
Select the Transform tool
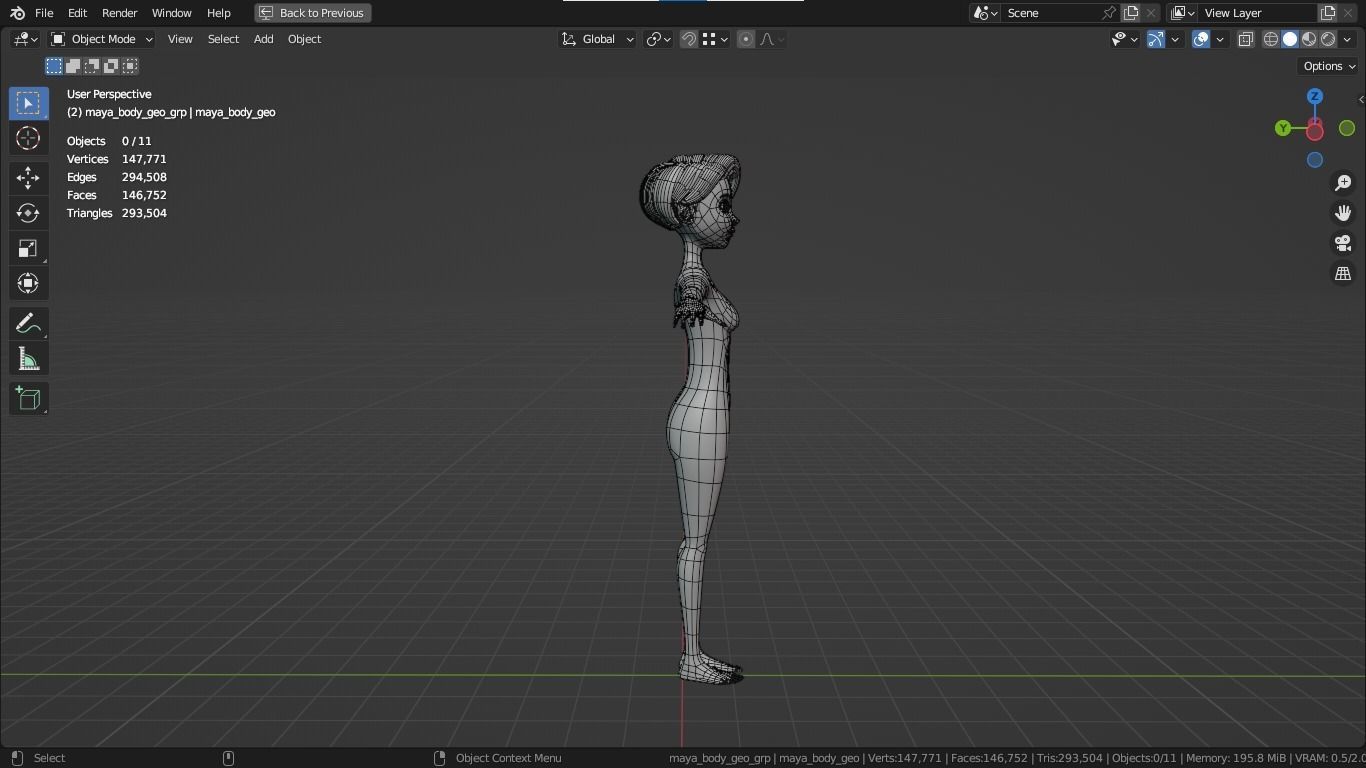(x=28, y=283)
